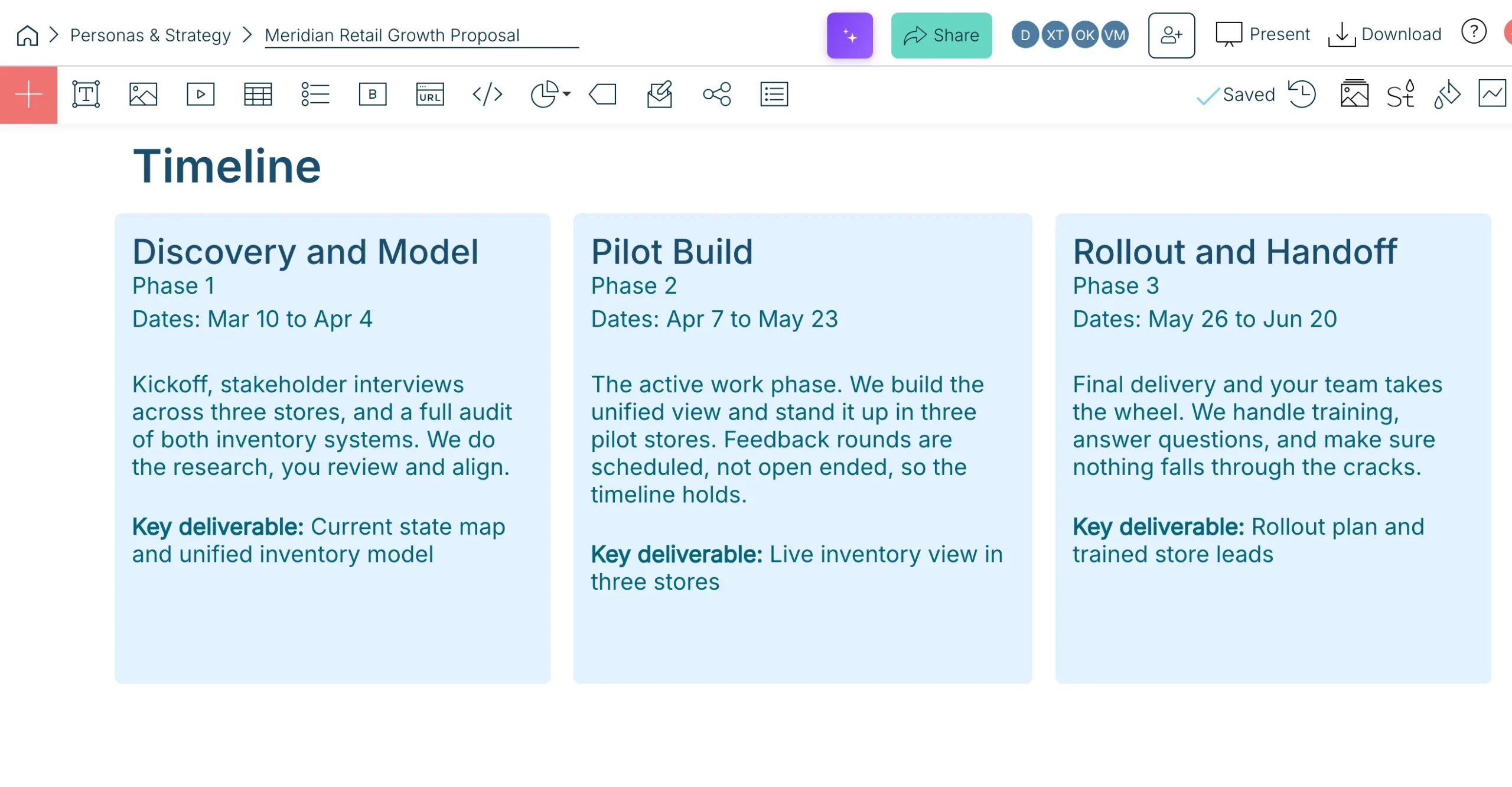Go to home via house icon

27,35
